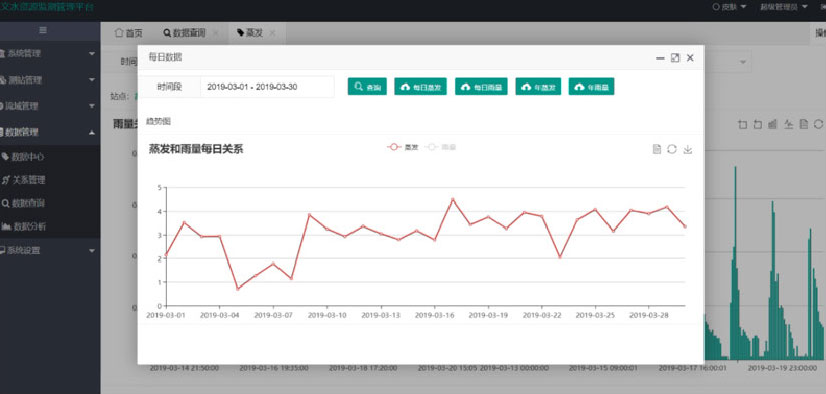The height and width of the screenshot is (394, 826).
Task: Click the date range field 2019-03-01 - 2019-03-30
Action: click(267, 87)
